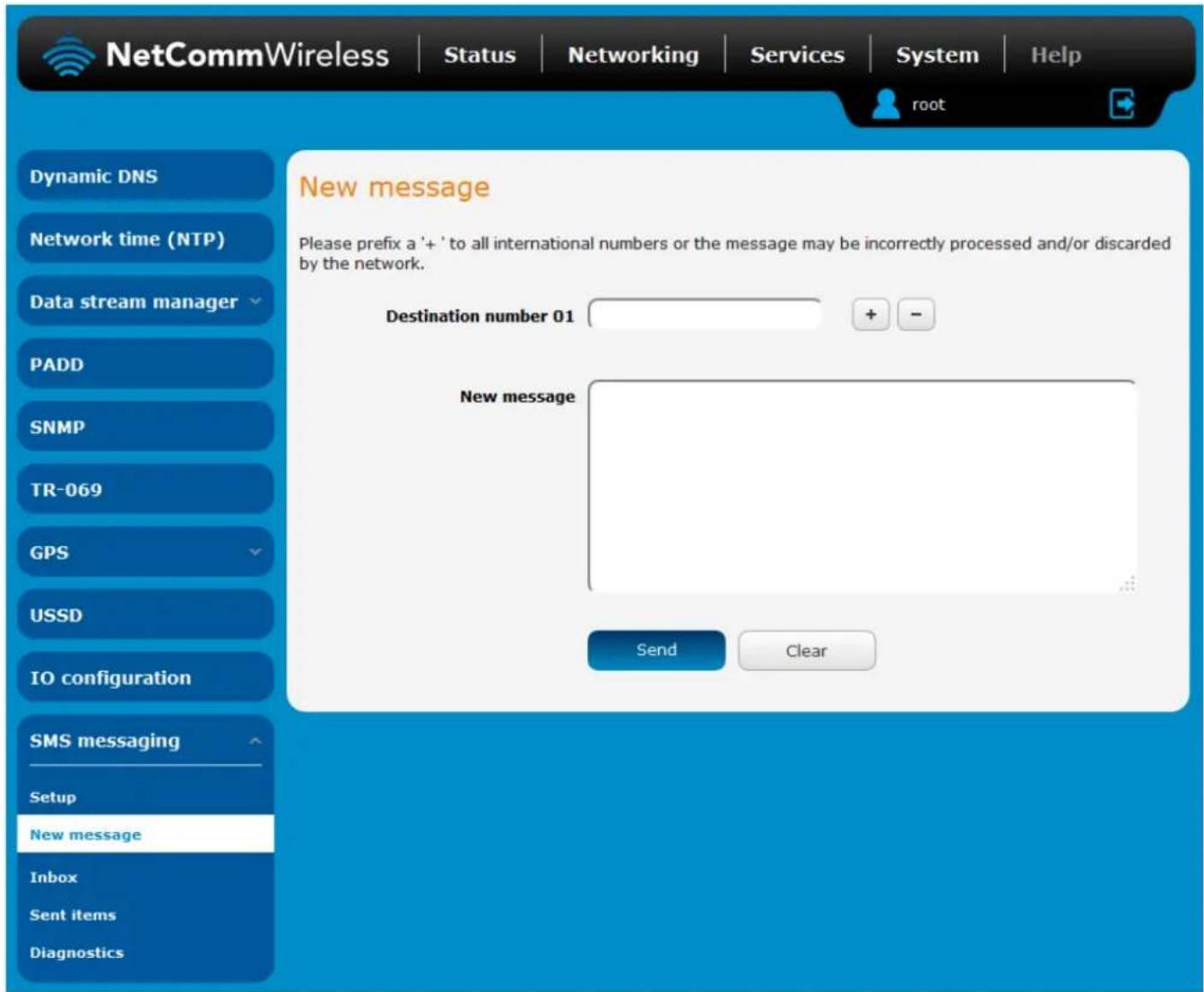Open the System menu
1204x992 pixels.
[937, 56]
